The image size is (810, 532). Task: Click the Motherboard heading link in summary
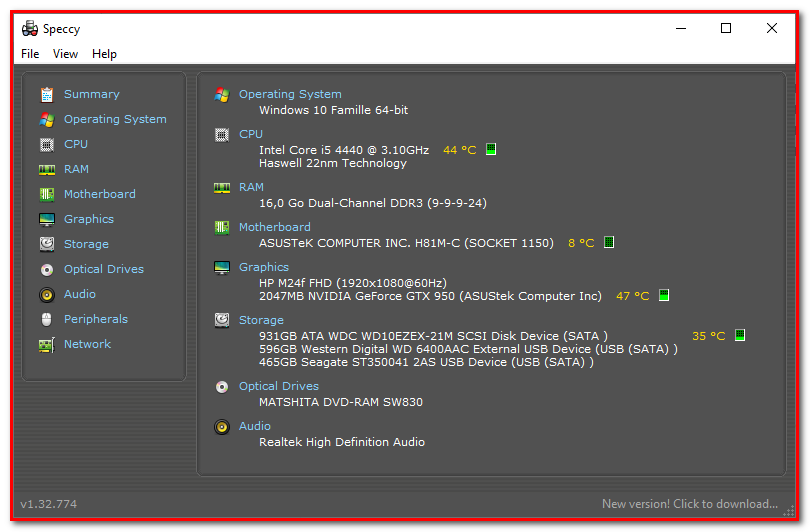pos(274,227)
